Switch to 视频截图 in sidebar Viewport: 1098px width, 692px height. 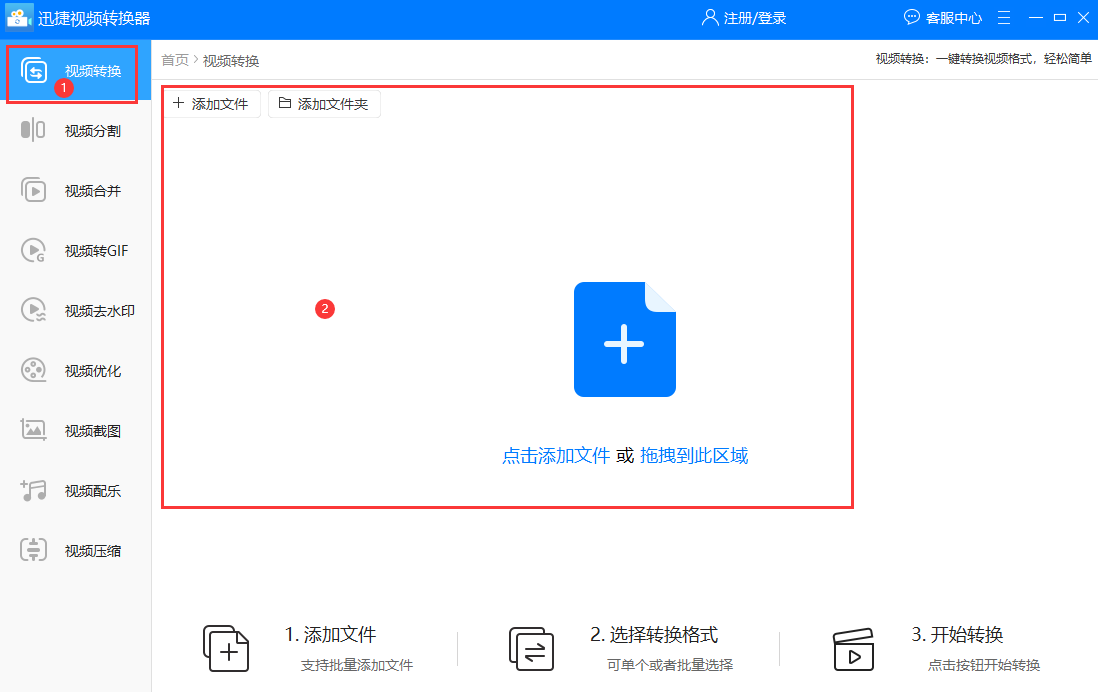click(x=76, y=430)
